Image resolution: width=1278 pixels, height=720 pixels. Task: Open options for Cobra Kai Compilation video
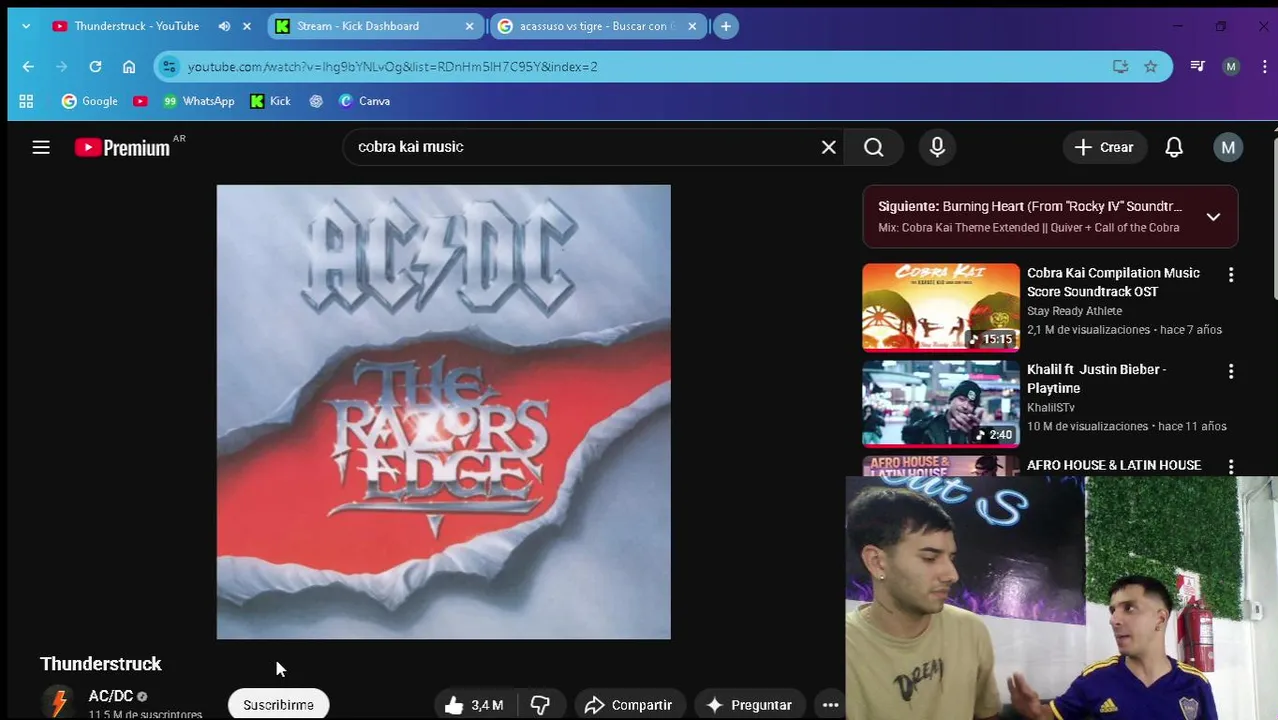[x=1231, y=274]
